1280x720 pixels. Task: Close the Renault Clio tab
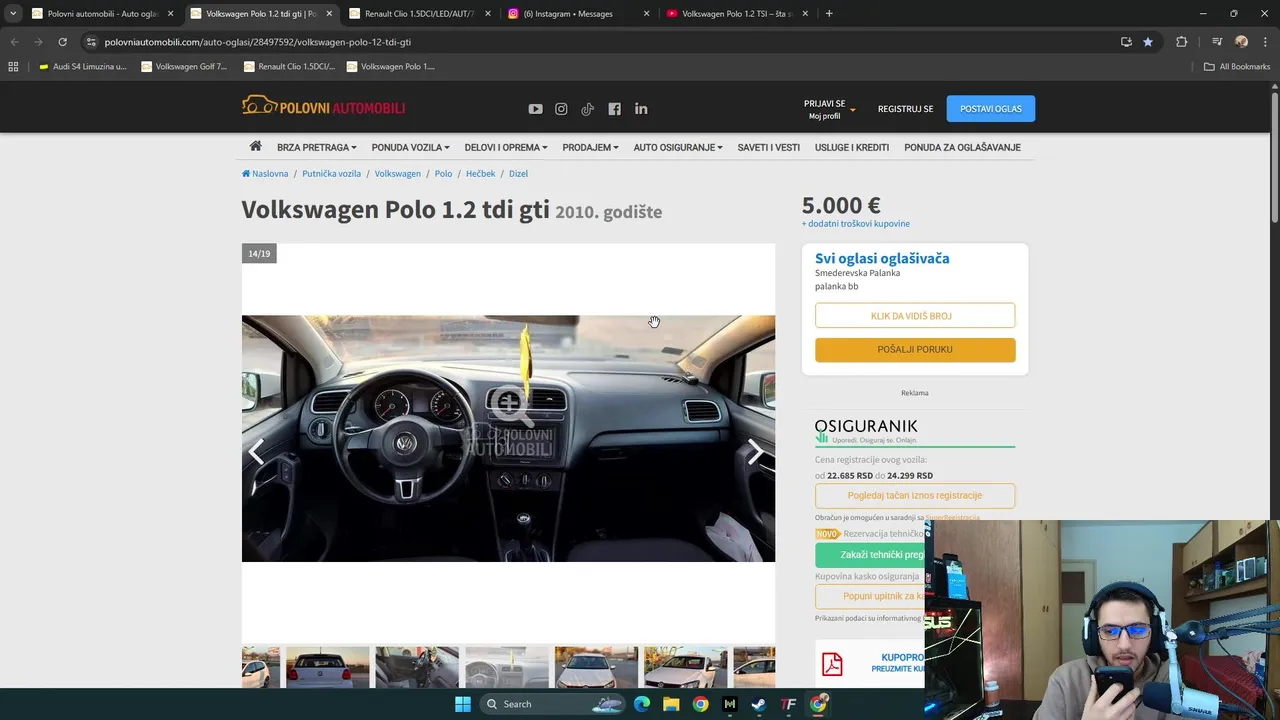(x=487, y=14)
